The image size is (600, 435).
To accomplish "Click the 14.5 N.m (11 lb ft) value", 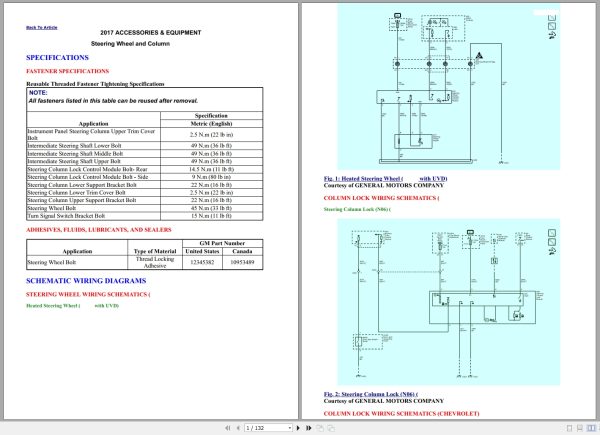I will (211, 169).
